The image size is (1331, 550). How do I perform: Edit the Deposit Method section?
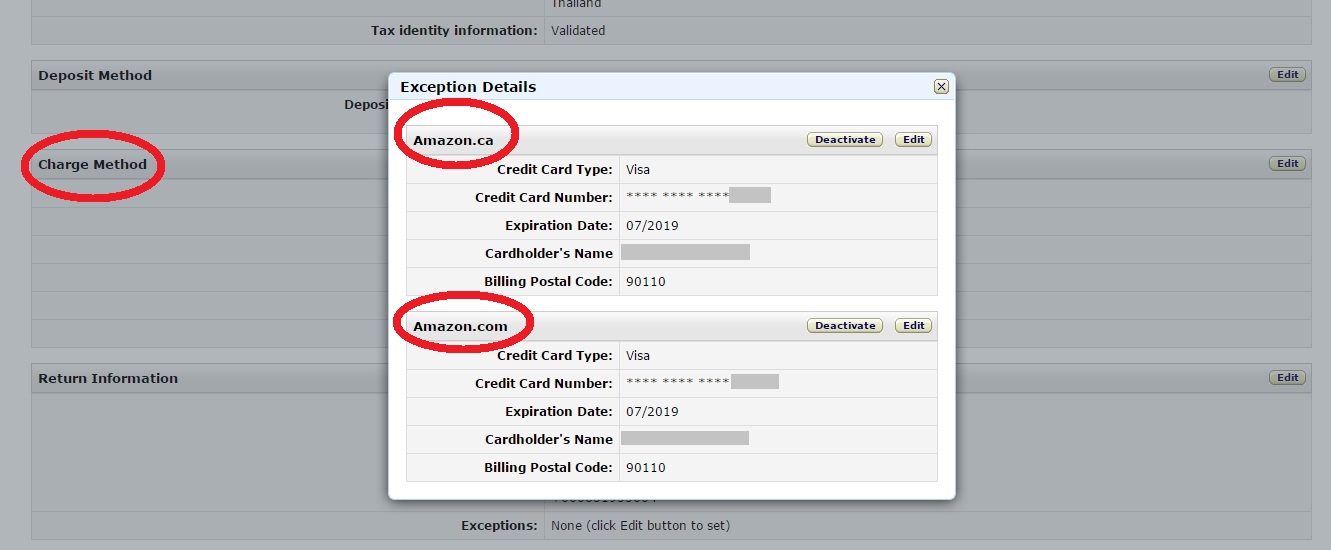tap(1287, 75)
